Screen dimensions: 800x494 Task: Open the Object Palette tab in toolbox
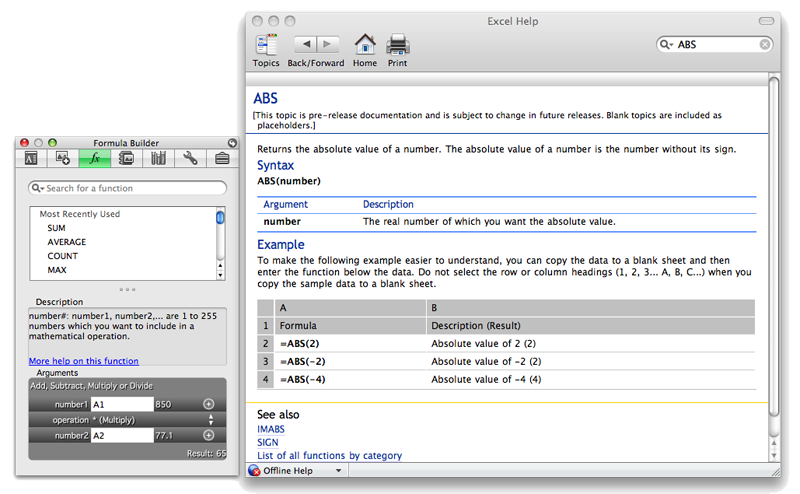(63, 158)
